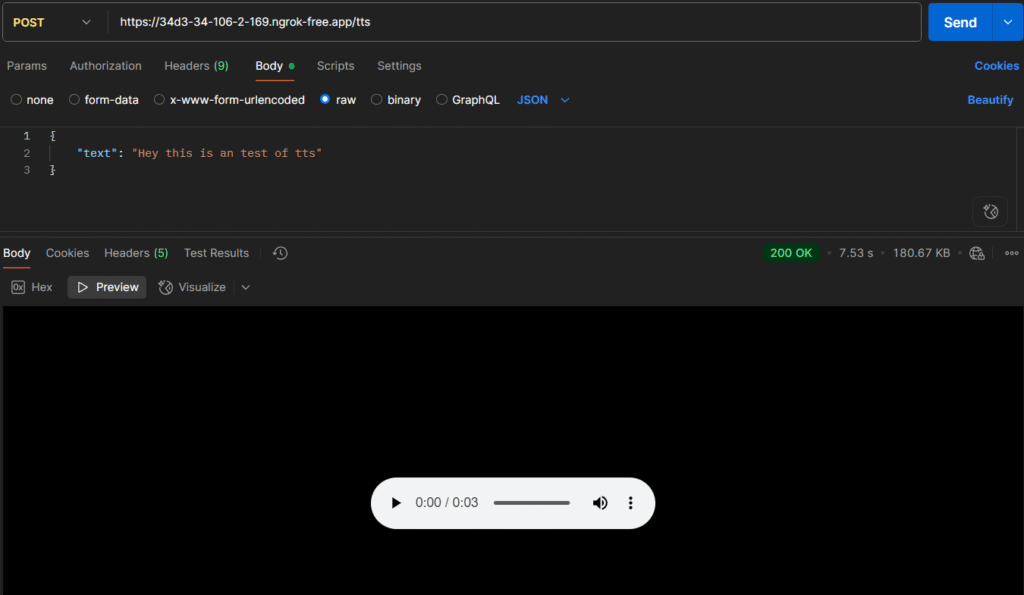Select the form-data body type

(103, 100)
